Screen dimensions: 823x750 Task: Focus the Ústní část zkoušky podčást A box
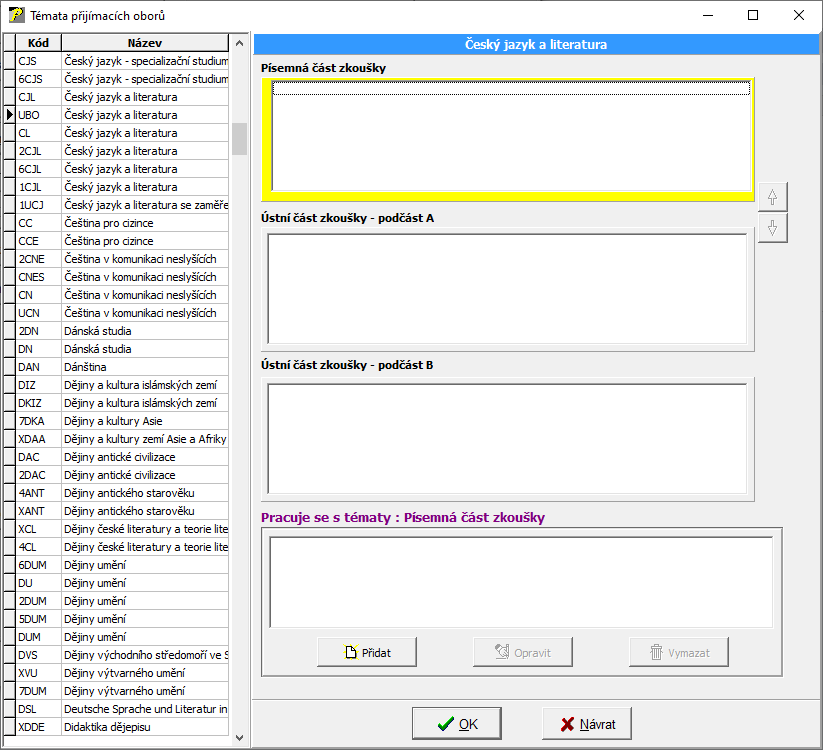point(507,288)
